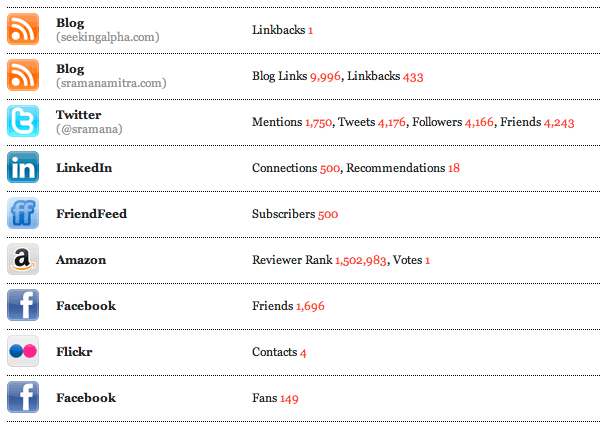Select the LinkedIn icon

click(x=23, y=167)
